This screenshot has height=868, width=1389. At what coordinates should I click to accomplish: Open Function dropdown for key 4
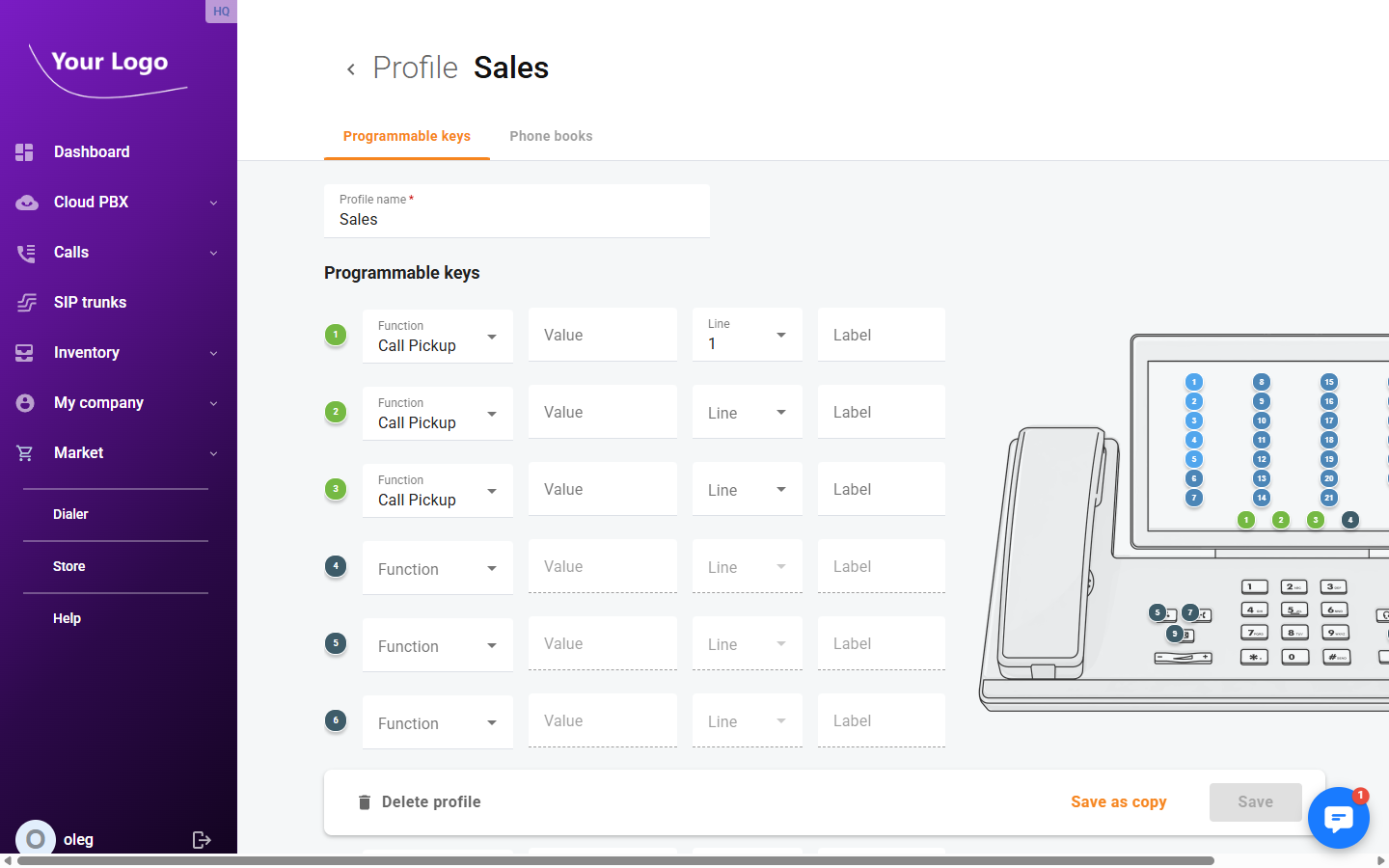[437, 568]
